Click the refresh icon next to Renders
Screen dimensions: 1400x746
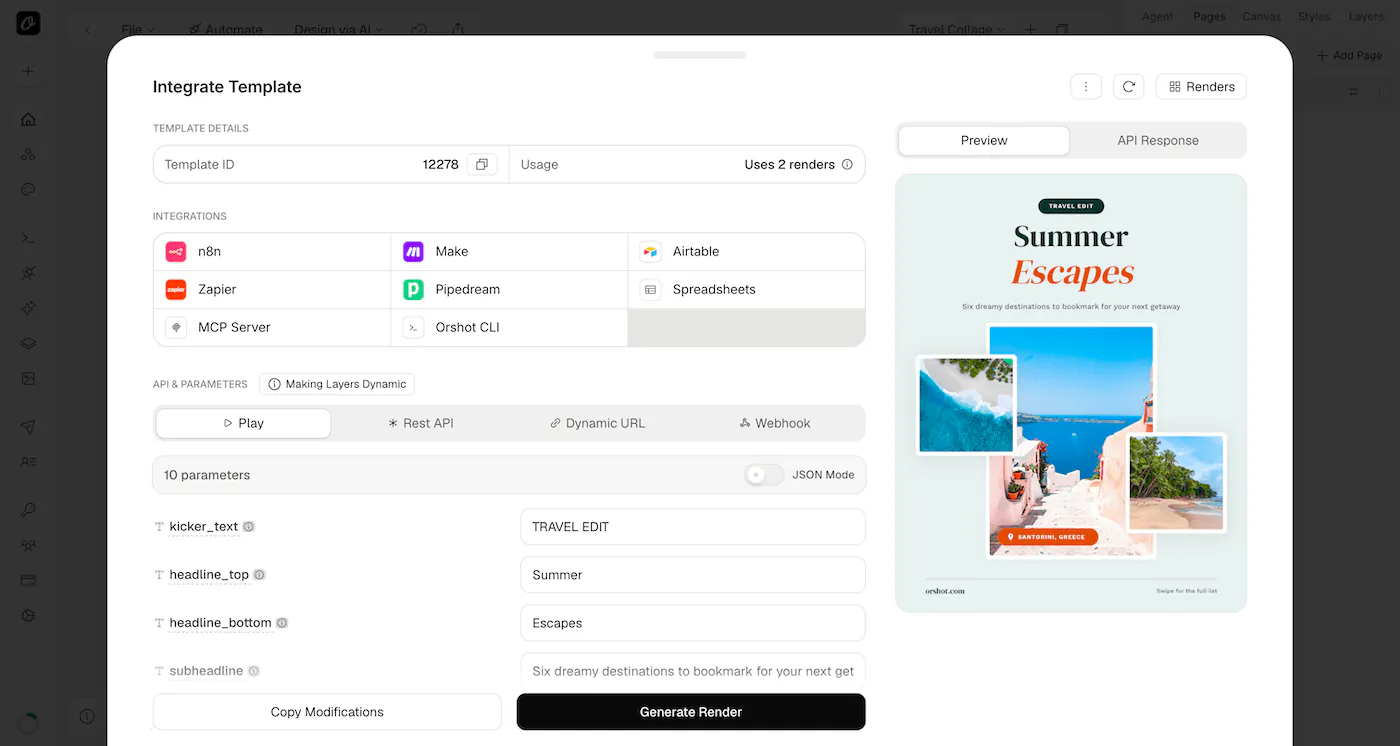pyautogui.click(x=1128, y=87)
